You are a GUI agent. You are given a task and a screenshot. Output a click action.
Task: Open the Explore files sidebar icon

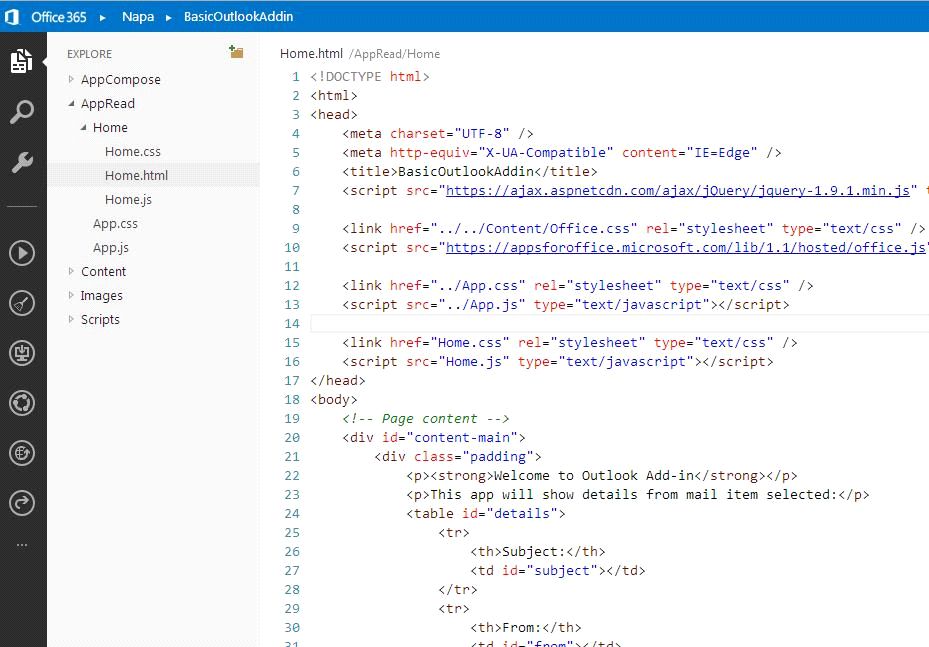click(22, 61)
